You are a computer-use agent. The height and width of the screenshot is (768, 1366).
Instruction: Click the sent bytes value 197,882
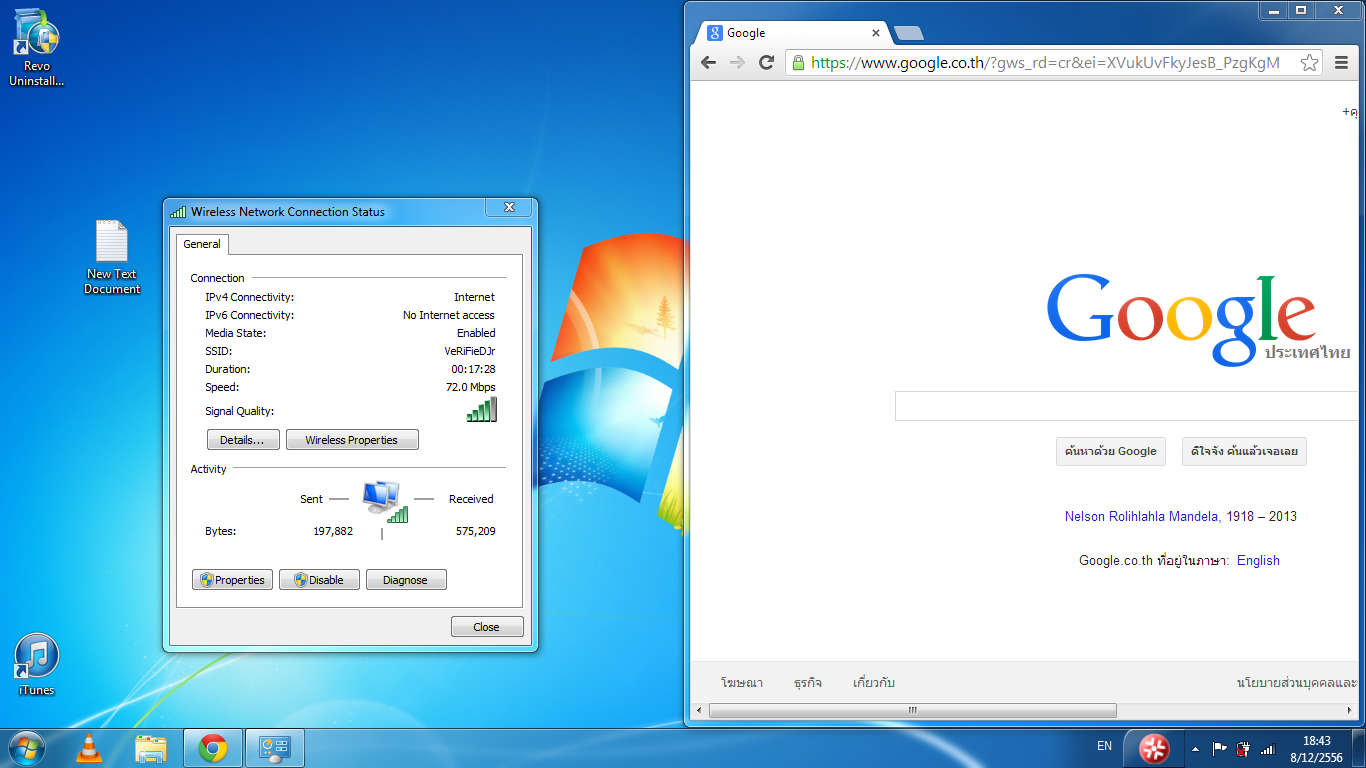(333, 531)
